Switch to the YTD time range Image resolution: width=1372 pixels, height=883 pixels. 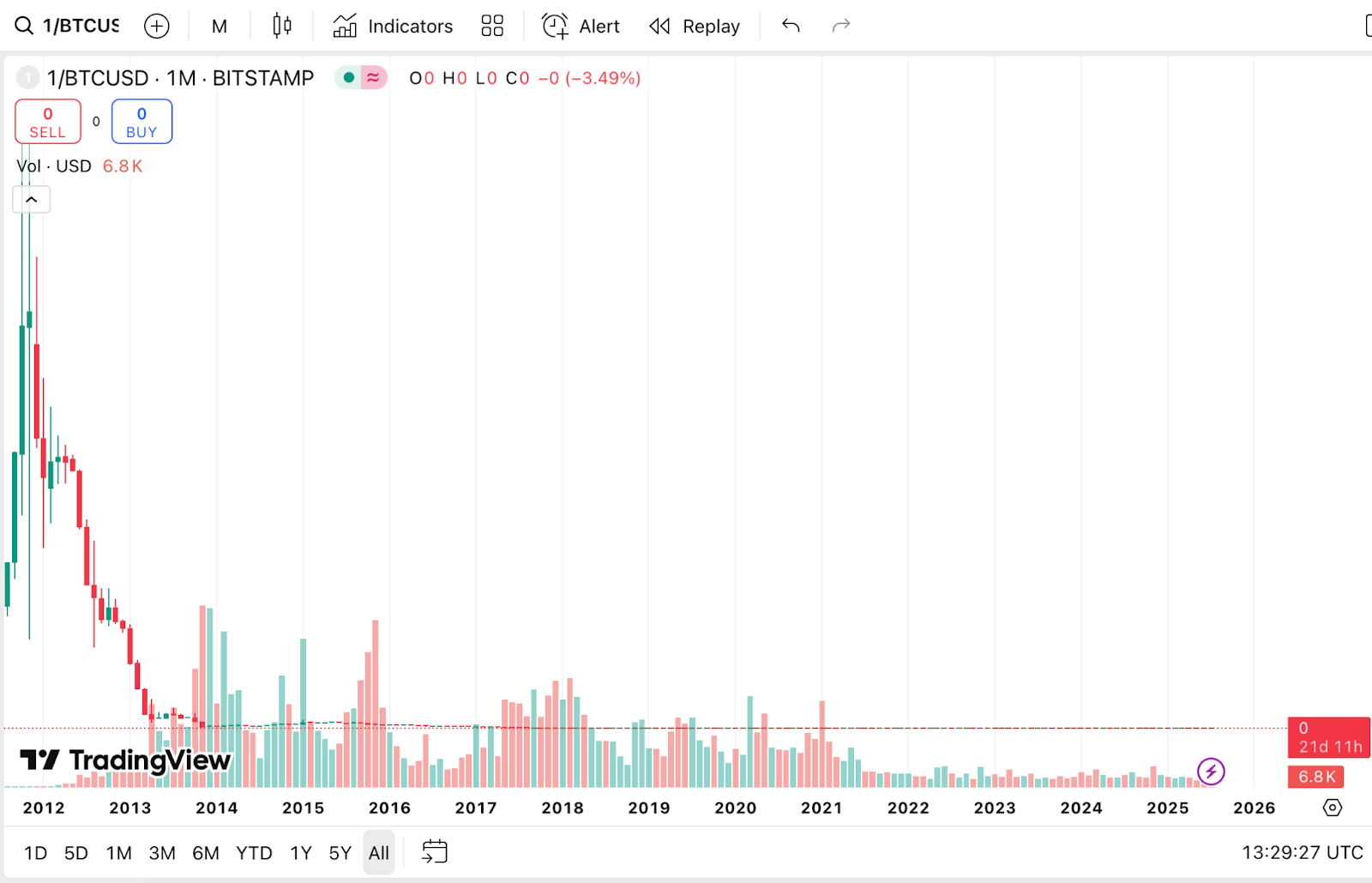tap(254, 853)
